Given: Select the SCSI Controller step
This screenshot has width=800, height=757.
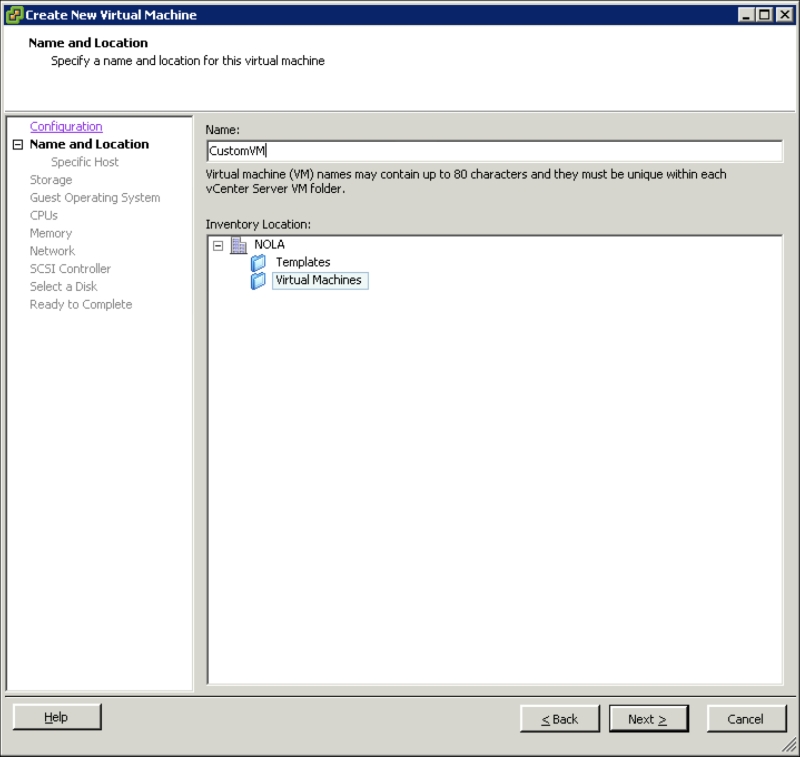Looking at the screenshot, I should pyautogui.click(x=70, y=269).
